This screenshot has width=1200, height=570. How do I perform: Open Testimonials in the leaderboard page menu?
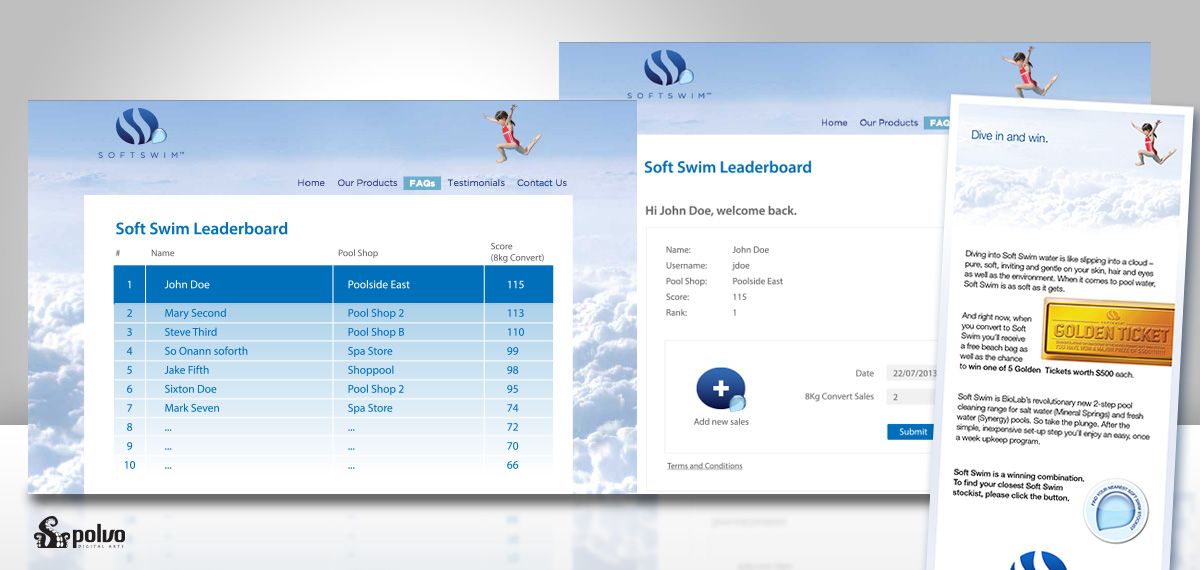click(476, 183)
